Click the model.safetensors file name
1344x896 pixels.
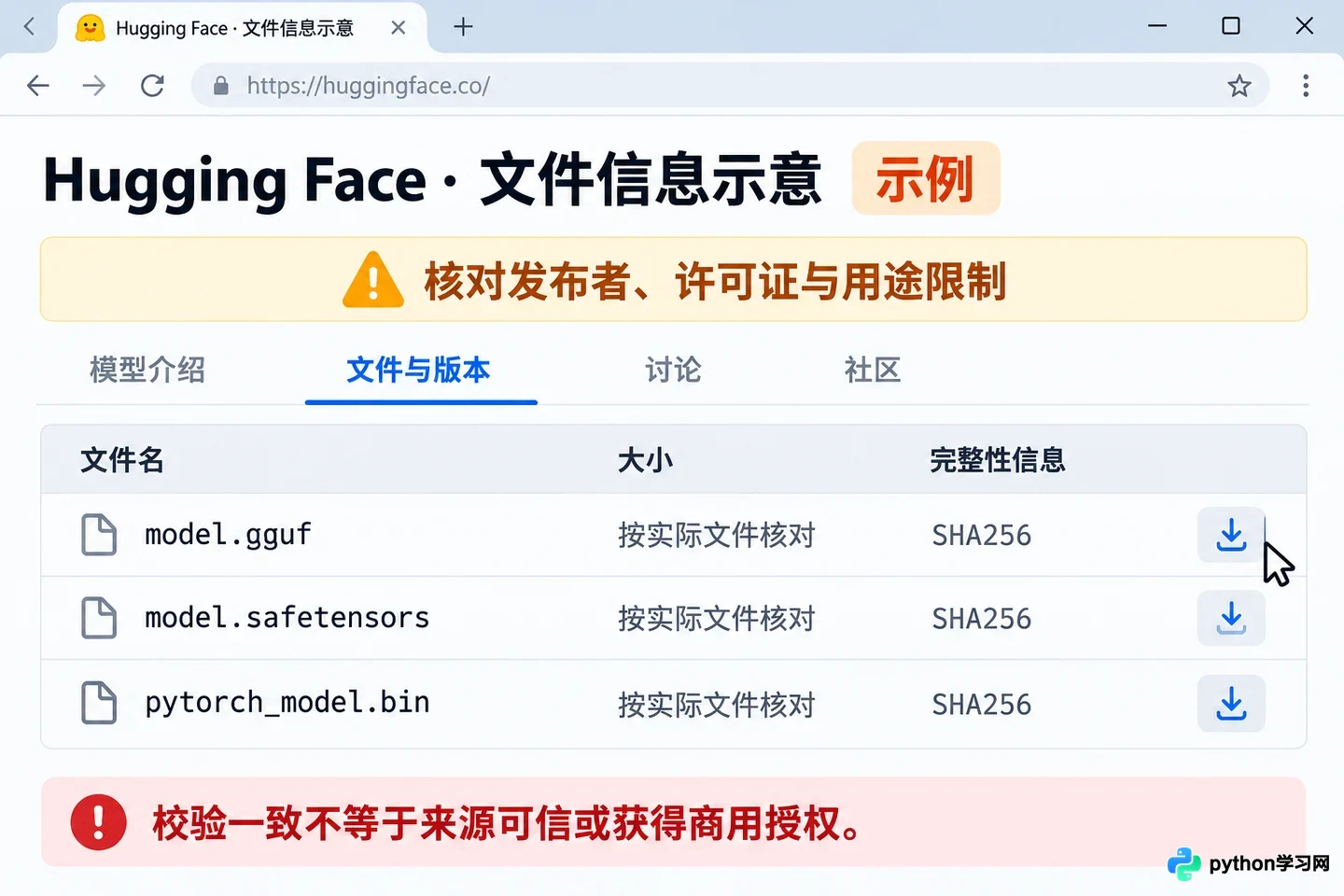(x=287, y=618)
